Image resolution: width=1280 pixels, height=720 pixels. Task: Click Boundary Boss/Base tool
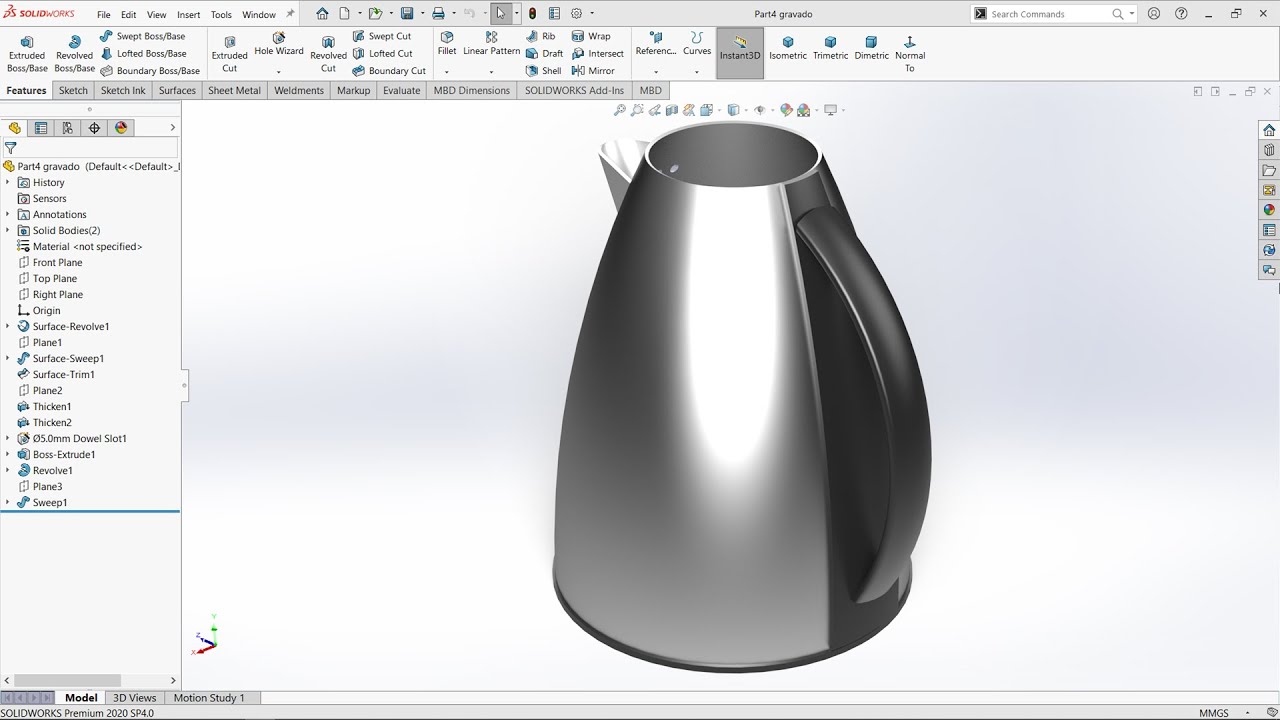(x=150, y=71)
